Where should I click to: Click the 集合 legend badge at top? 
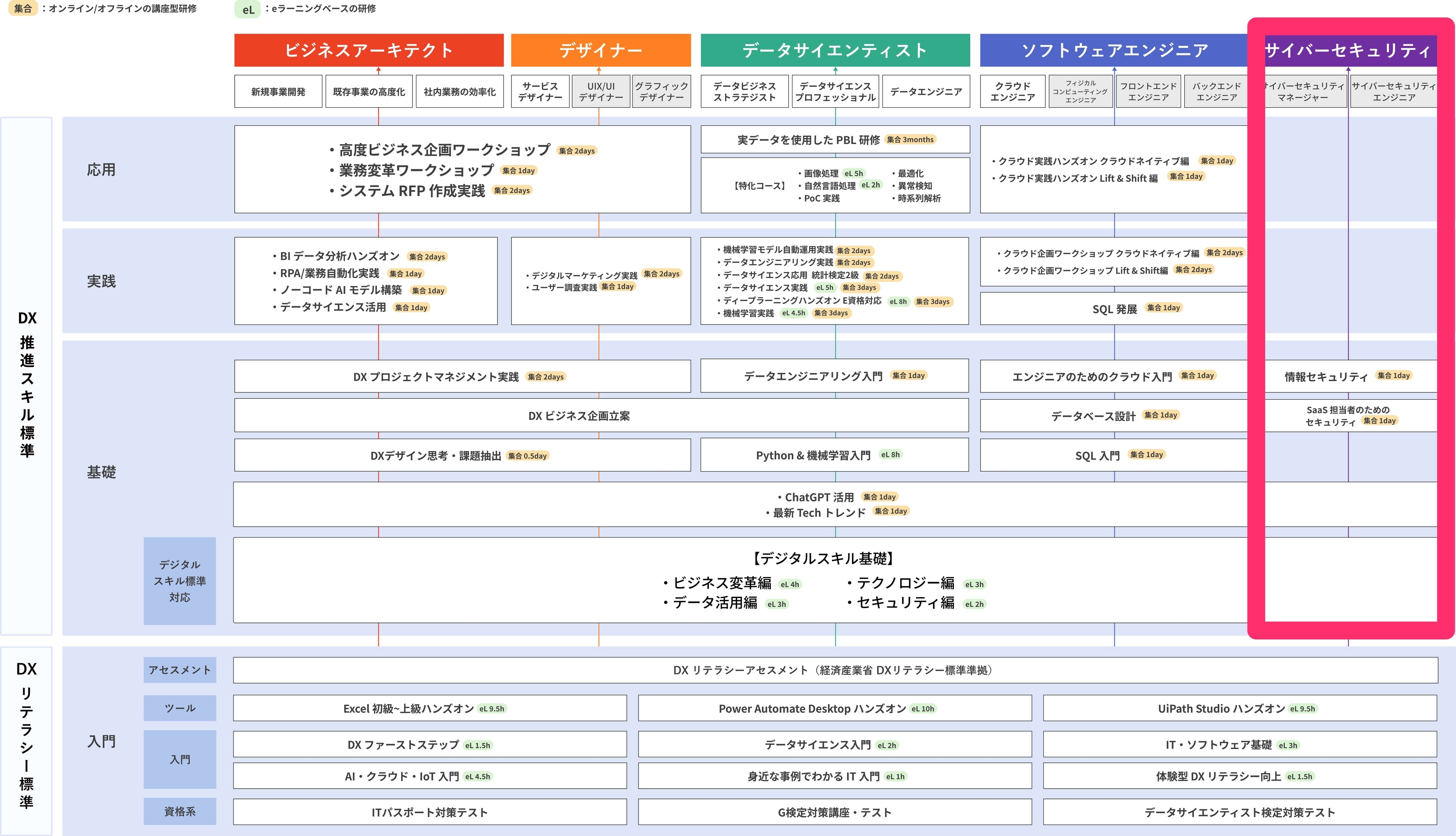(x=23, y=9)
